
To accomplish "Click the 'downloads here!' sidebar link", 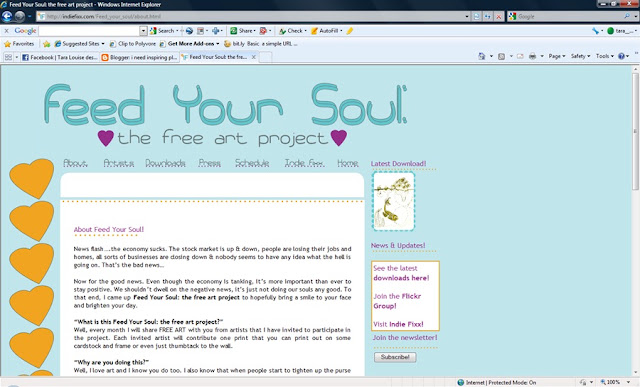I will [401, 278].
